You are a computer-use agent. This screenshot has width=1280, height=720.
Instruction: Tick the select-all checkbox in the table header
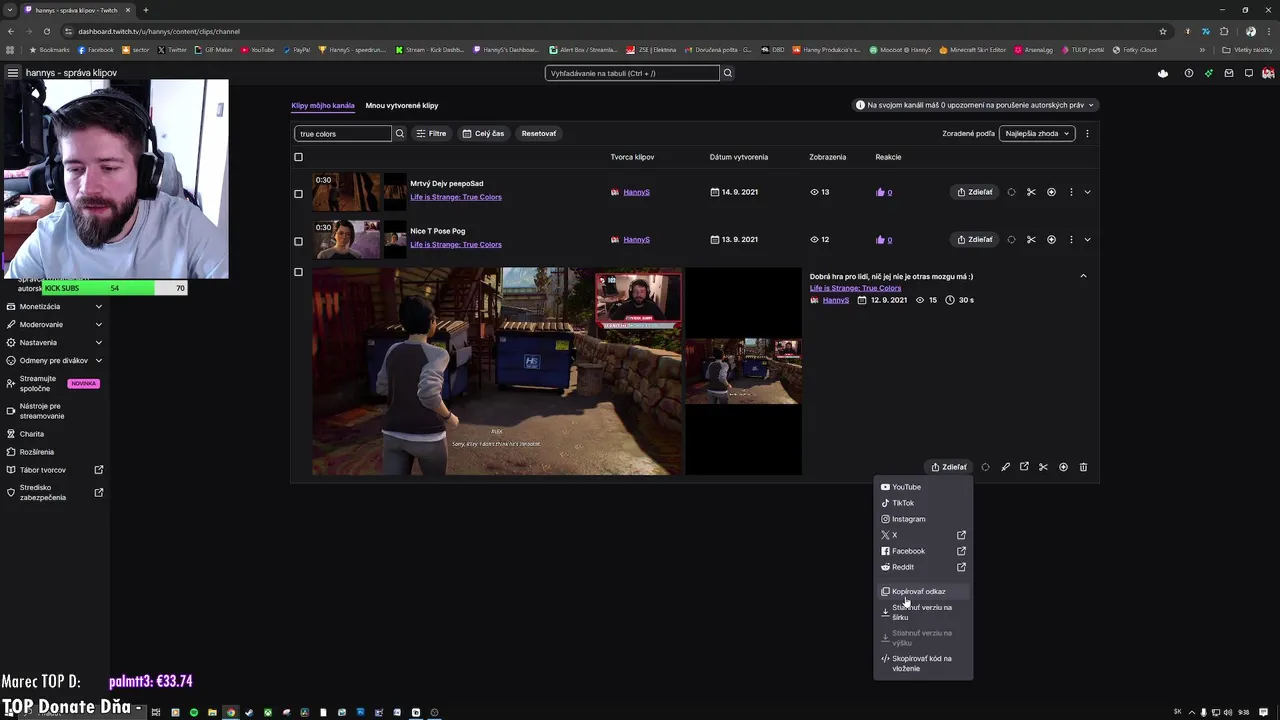pyautogui.click(x=298, y=157)
